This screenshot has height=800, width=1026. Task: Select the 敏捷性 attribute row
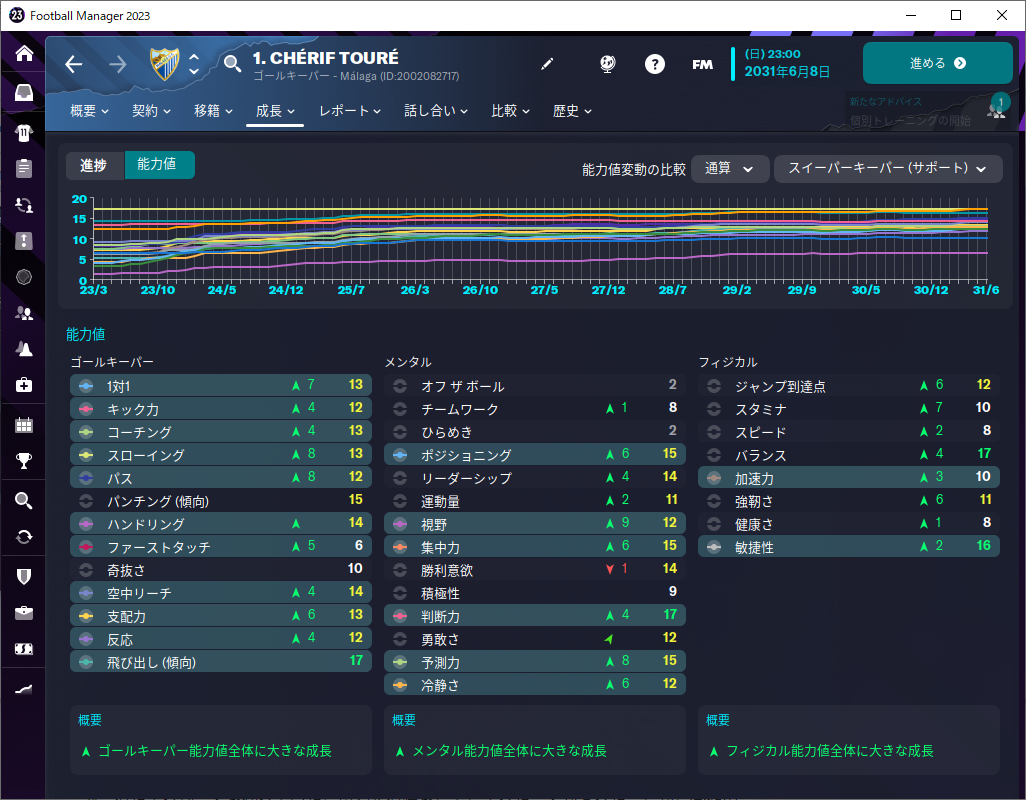[849, 546]
